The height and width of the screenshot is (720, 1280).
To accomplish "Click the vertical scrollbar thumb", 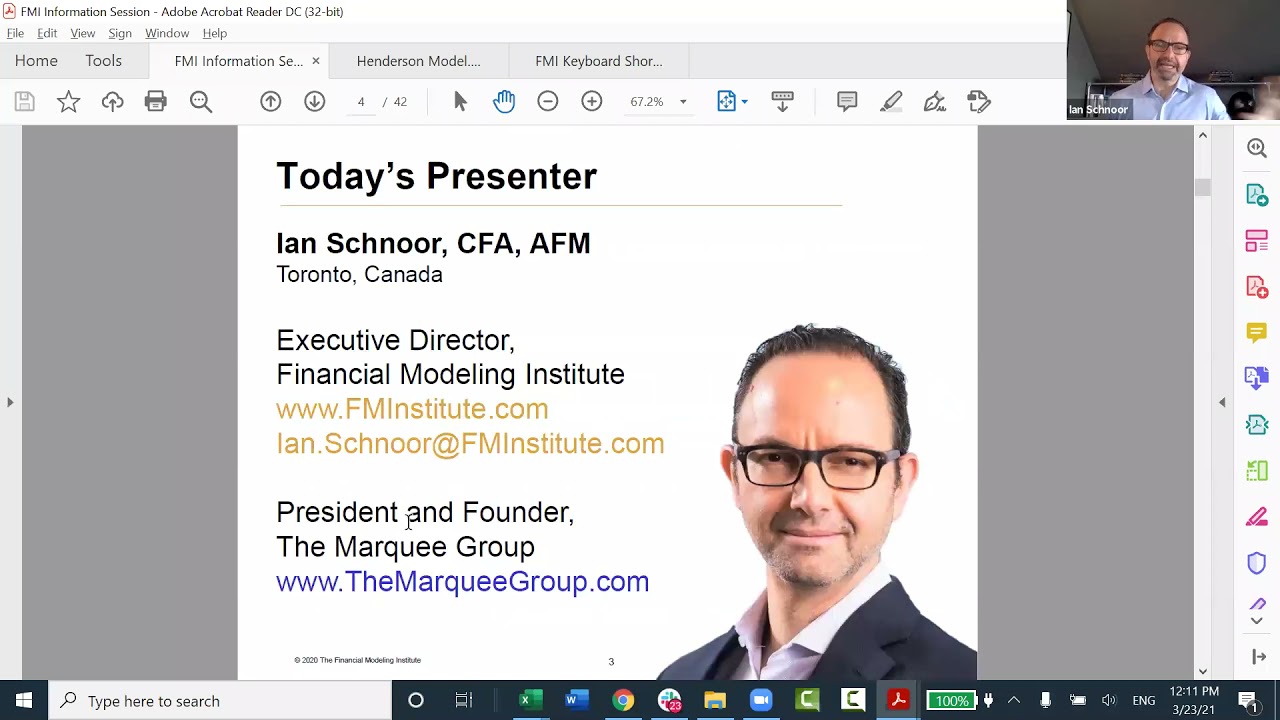I will tap(1203, 187).
